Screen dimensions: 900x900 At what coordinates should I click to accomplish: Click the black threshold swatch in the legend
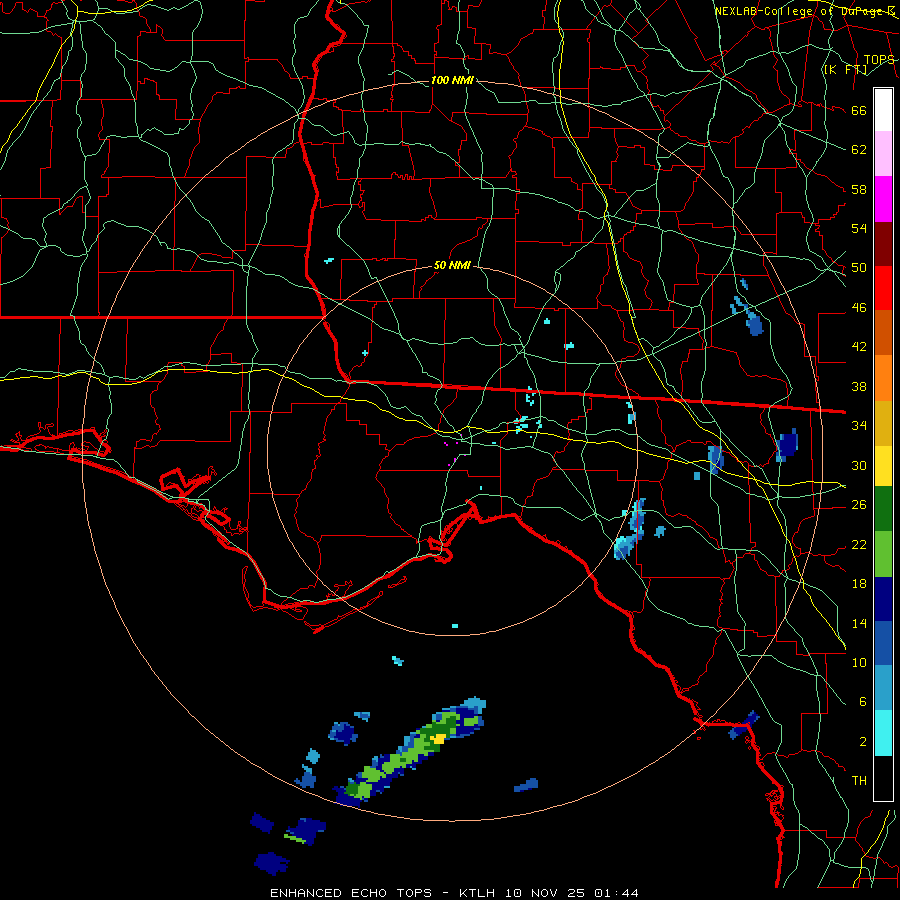pyautogui.click(x=883, y=778)
